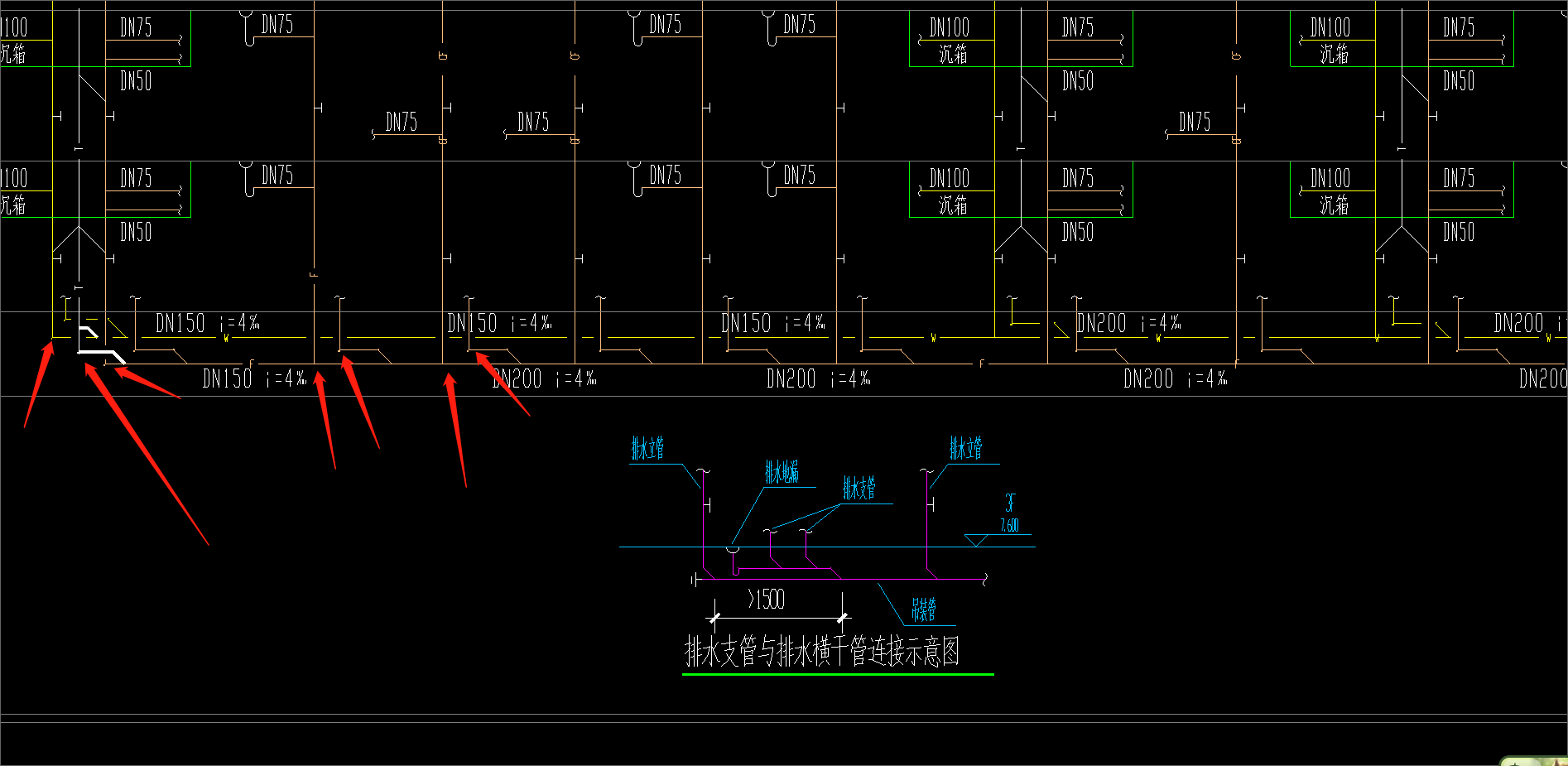Click the DN150 i=4‰ label on the lowest main line

(255, 378)
